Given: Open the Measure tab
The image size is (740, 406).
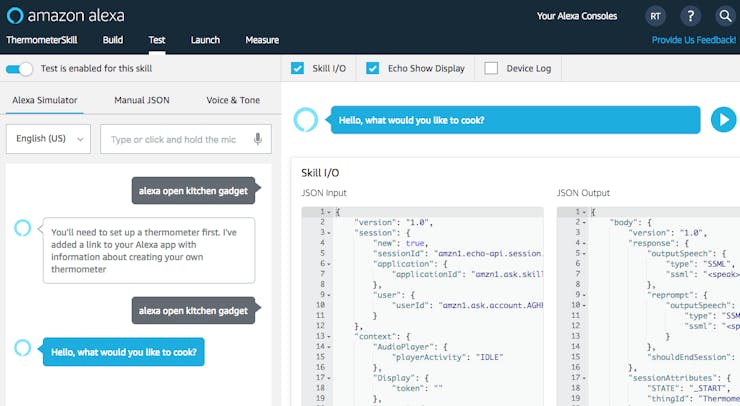Looking at the screenshot, I should (x=262, y=40).
